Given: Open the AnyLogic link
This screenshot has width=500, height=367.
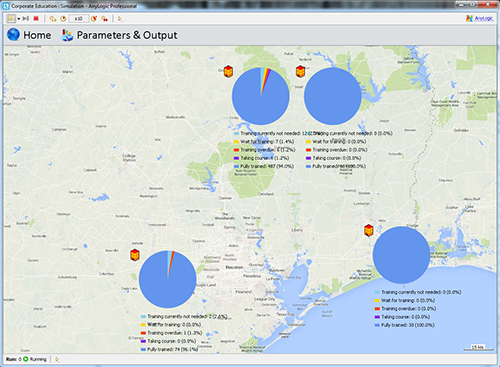Looking at the screenshot, I should (480, 18).
